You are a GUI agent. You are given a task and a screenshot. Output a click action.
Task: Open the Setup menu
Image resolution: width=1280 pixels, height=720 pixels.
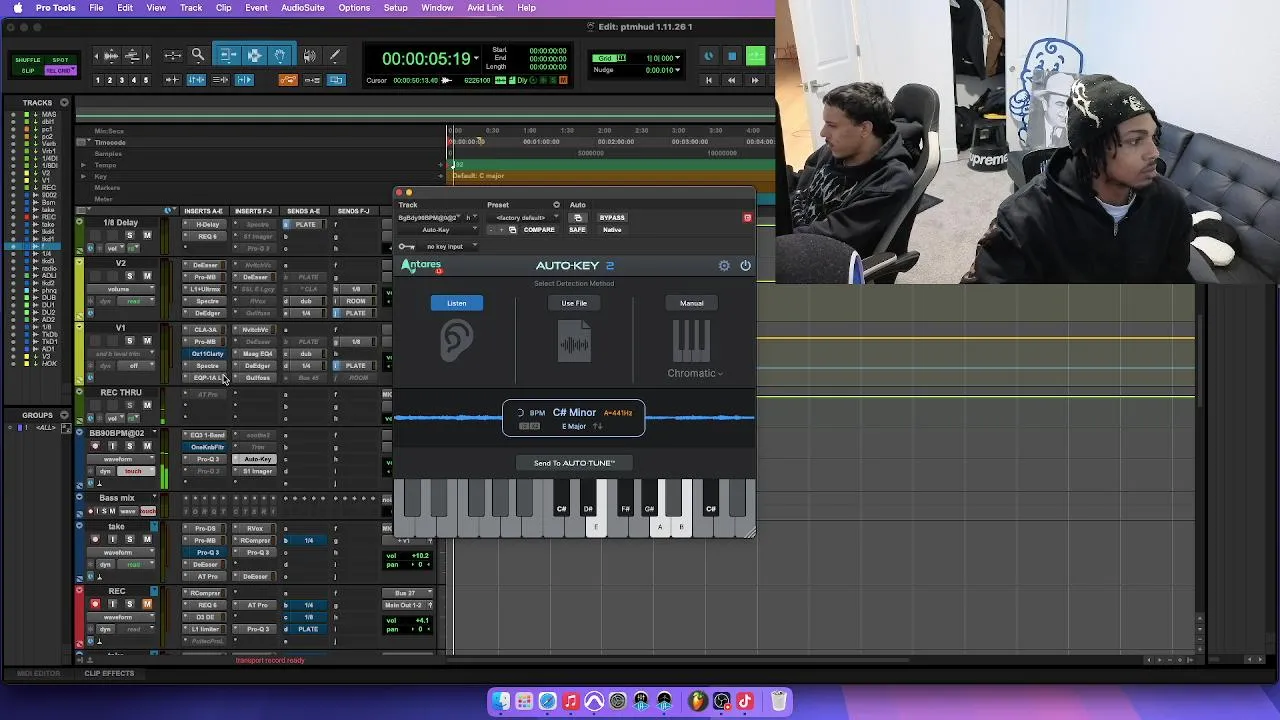coord(395,8)
